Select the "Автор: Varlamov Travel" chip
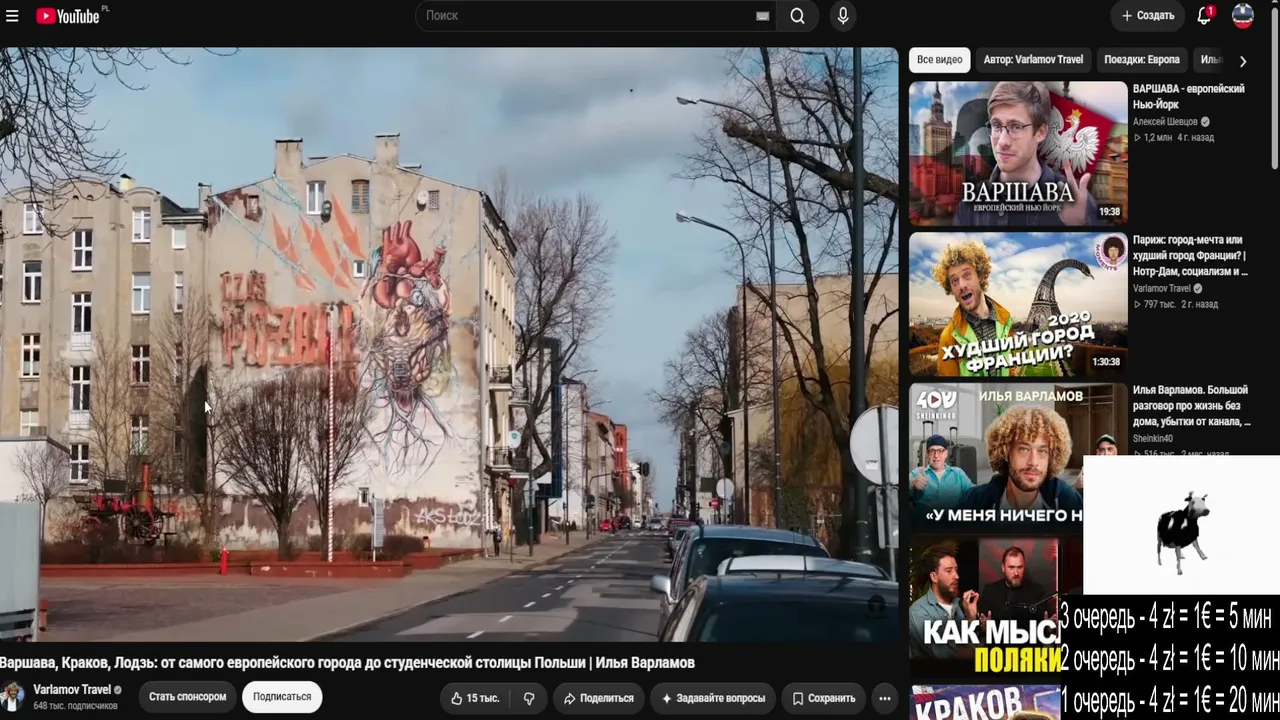The image size is (1280, 720). point(1033,60)
